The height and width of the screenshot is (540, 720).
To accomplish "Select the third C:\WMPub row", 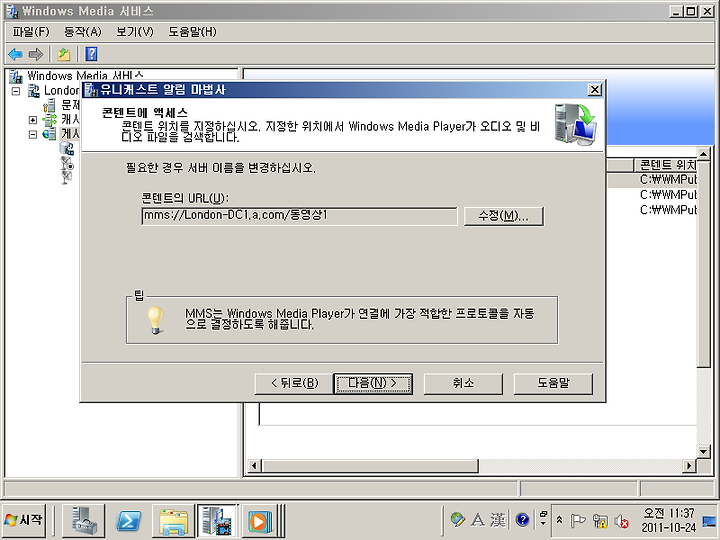I will [668, 210].
